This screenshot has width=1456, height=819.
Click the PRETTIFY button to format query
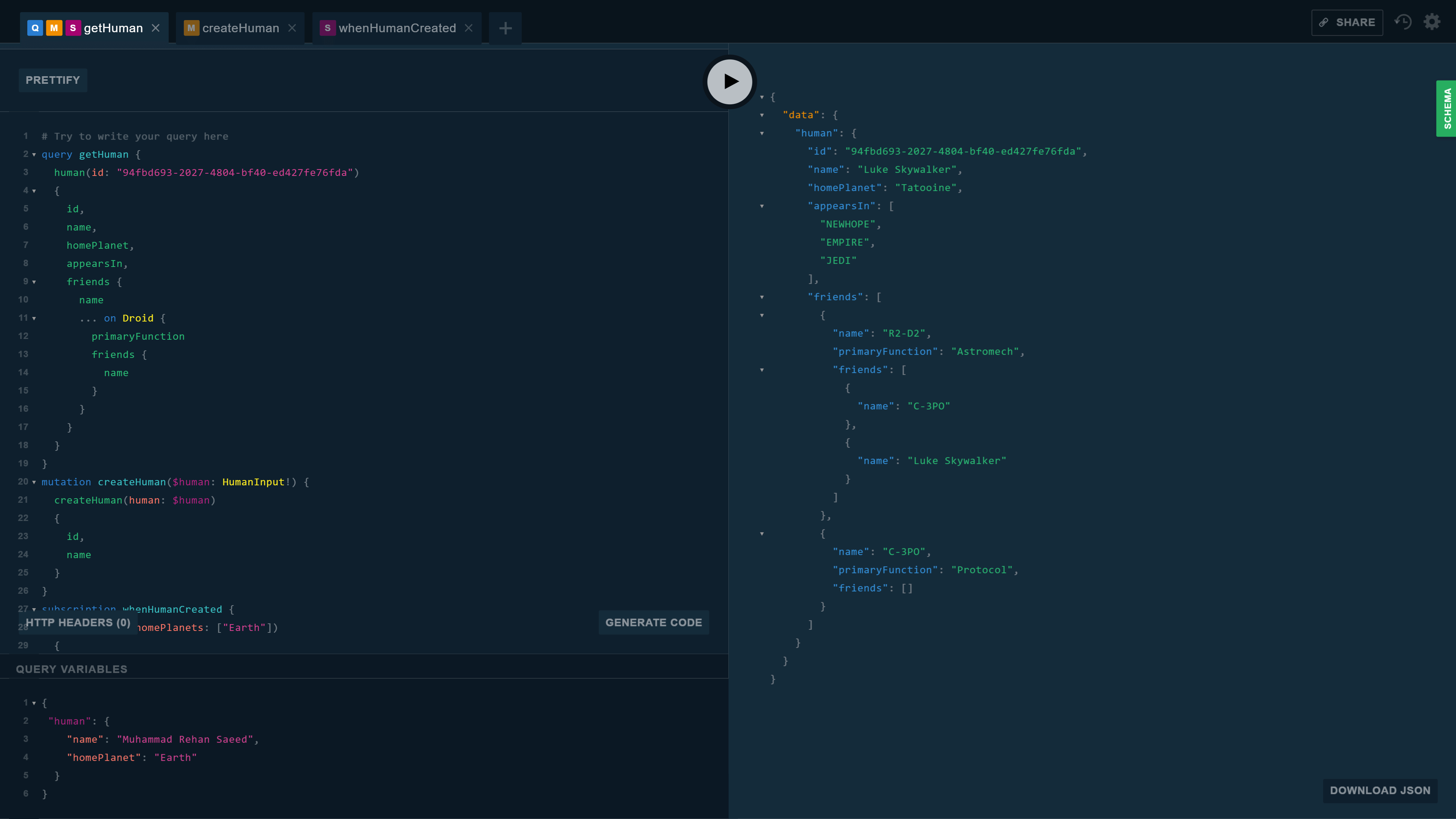52,80
